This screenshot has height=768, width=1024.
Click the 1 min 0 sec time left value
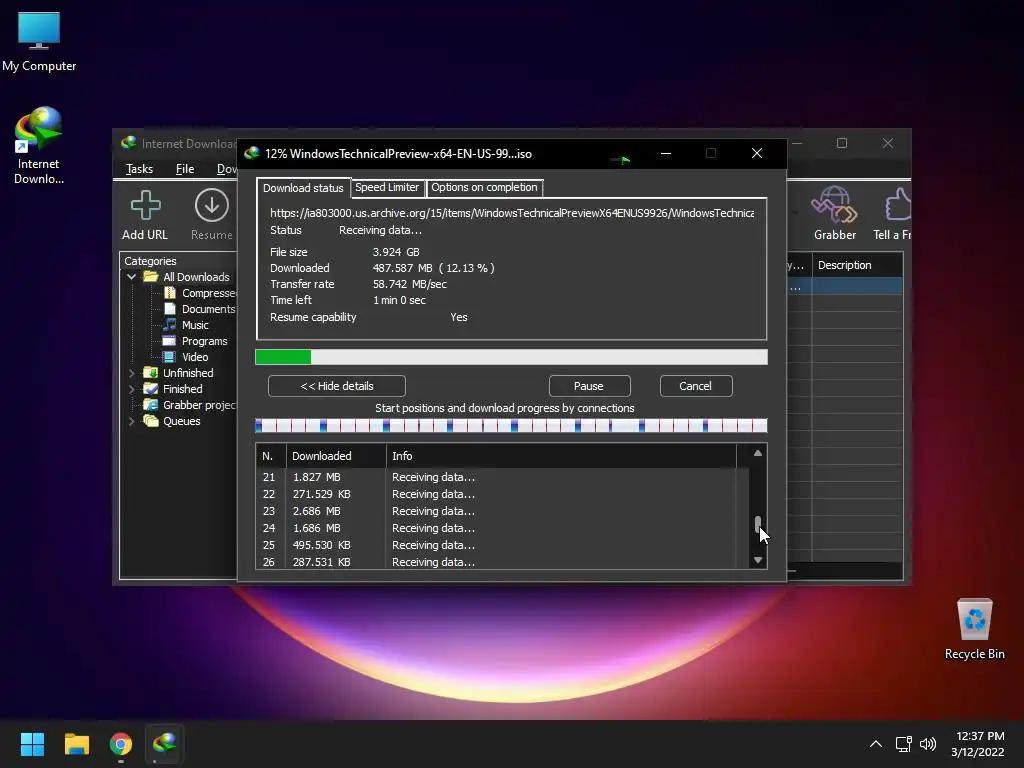[x=399, y=300]
